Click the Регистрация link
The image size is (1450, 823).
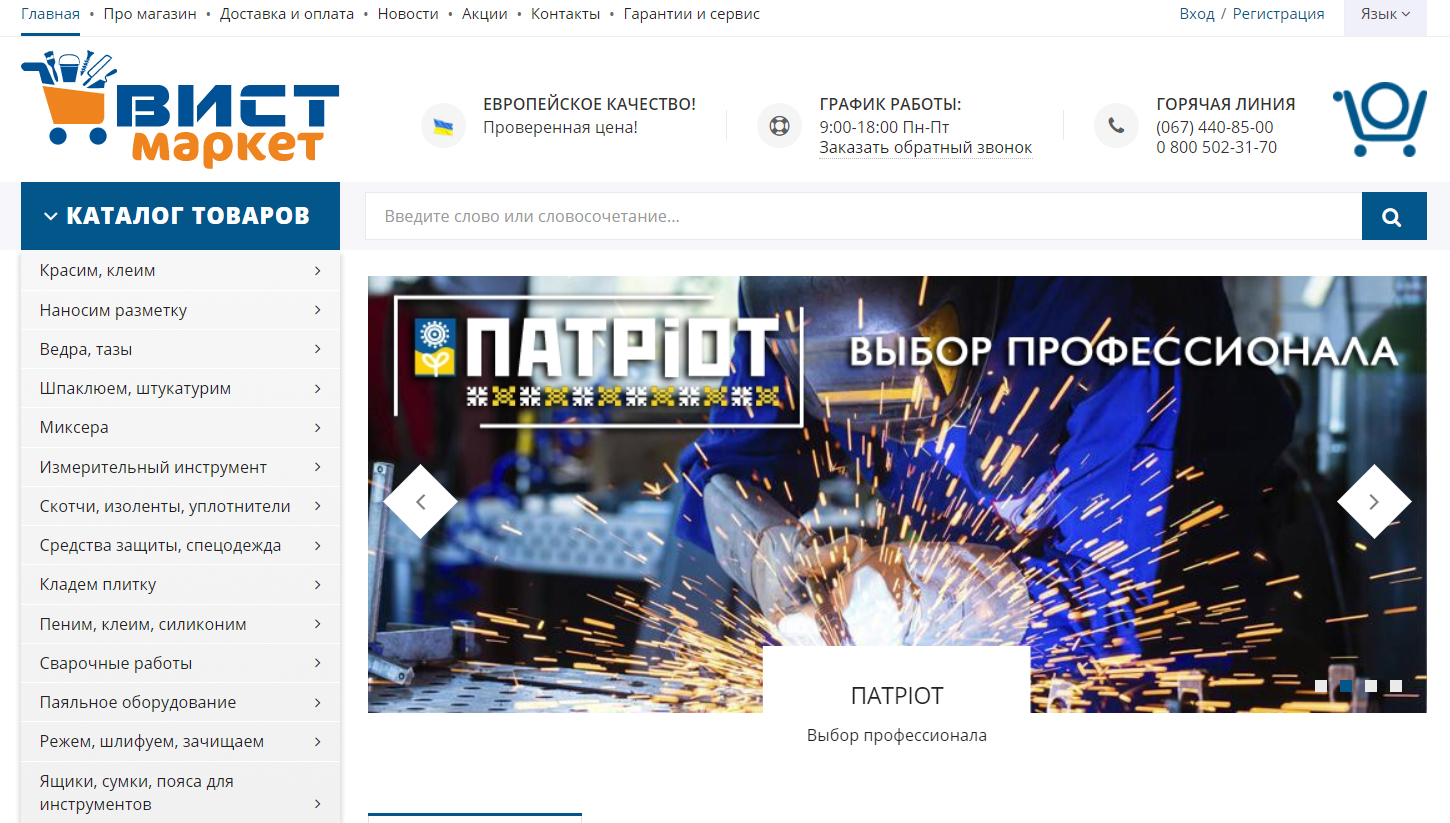tap(1278, 14)
